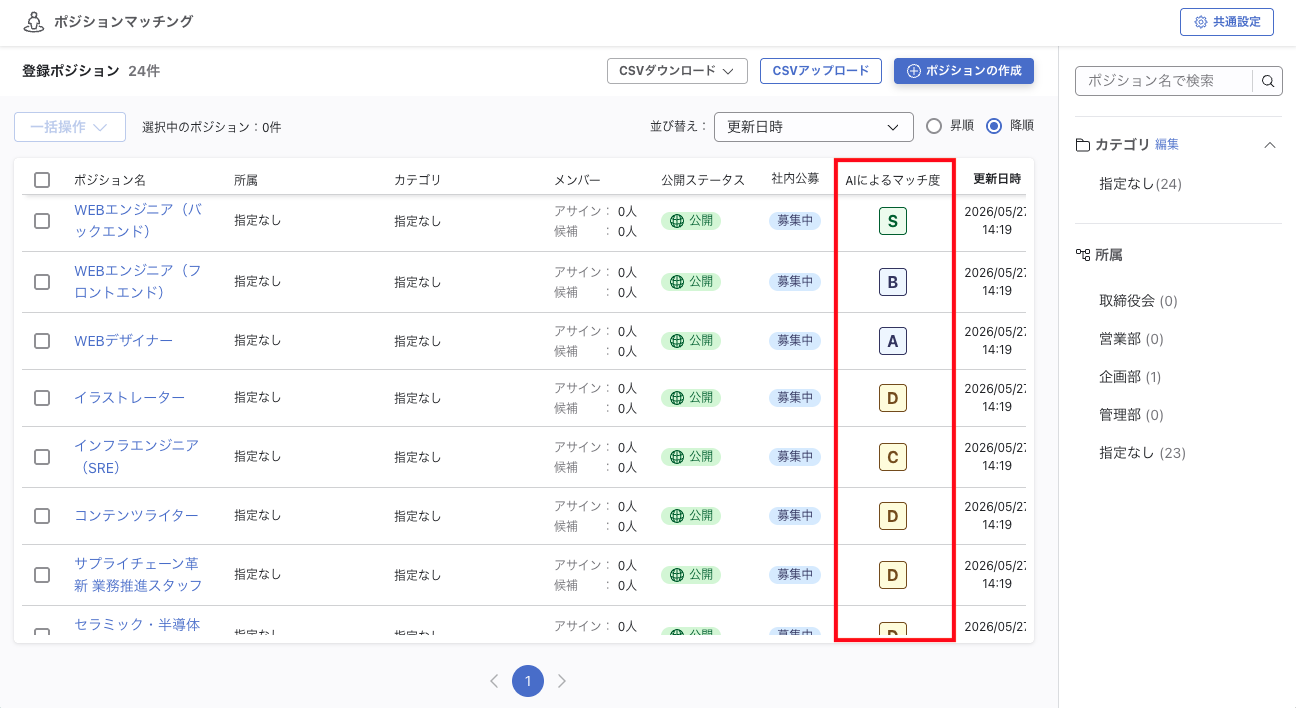Click the 共通設定 button
The height and width of the screenshot is (708, 1296).
(x=1227, y=22)
